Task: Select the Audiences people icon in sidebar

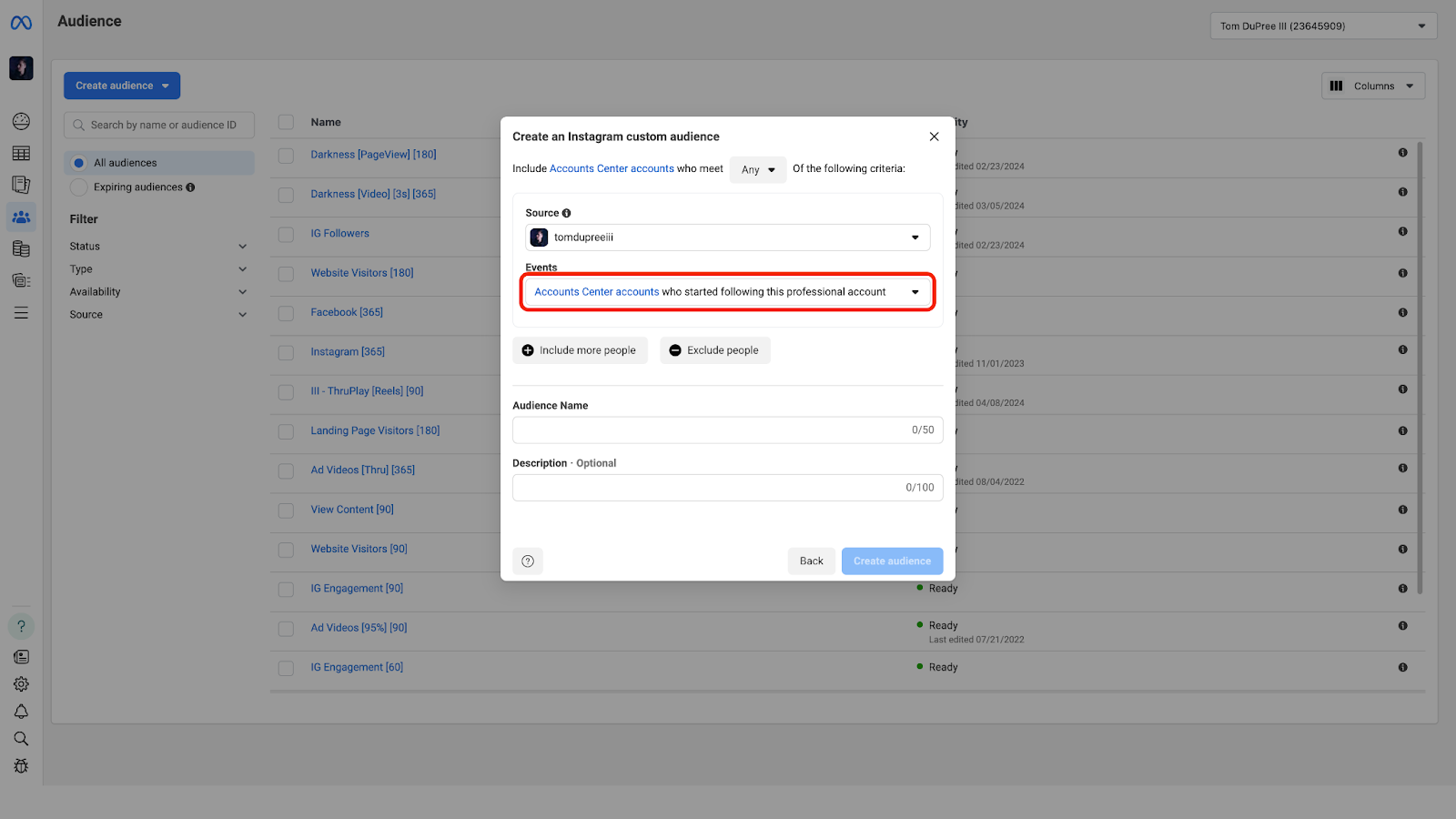Action: click(21, 217)
